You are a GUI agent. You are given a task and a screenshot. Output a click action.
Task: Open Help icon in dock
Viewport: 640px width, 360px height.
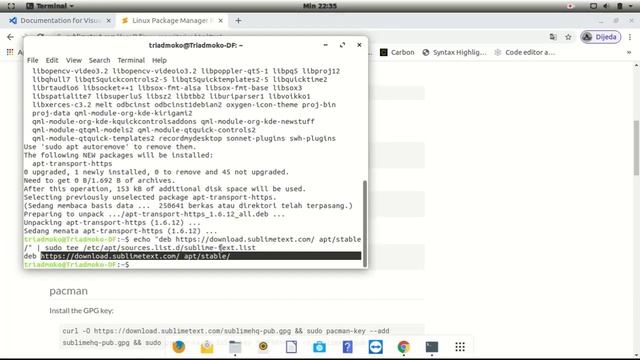(x=347, y=347)
